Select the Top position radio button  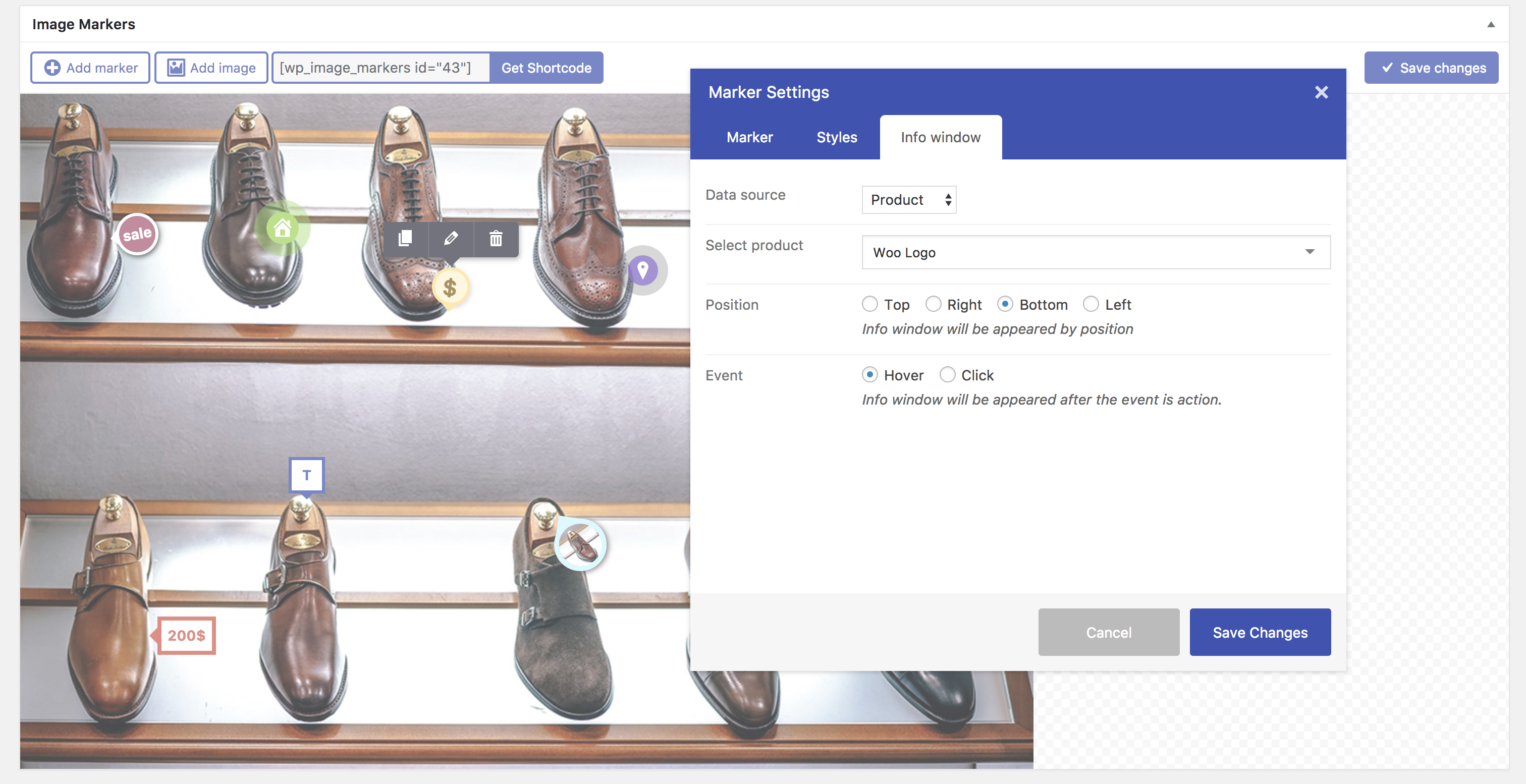click(870, 304)
